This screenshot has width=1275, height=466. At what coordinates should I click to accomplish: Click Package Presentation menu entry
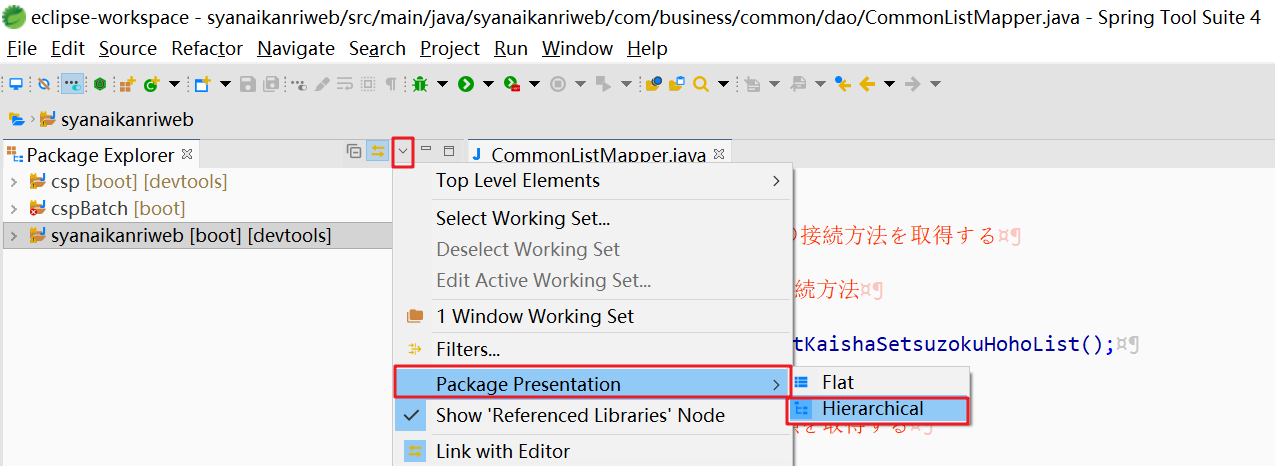point(594,384)
